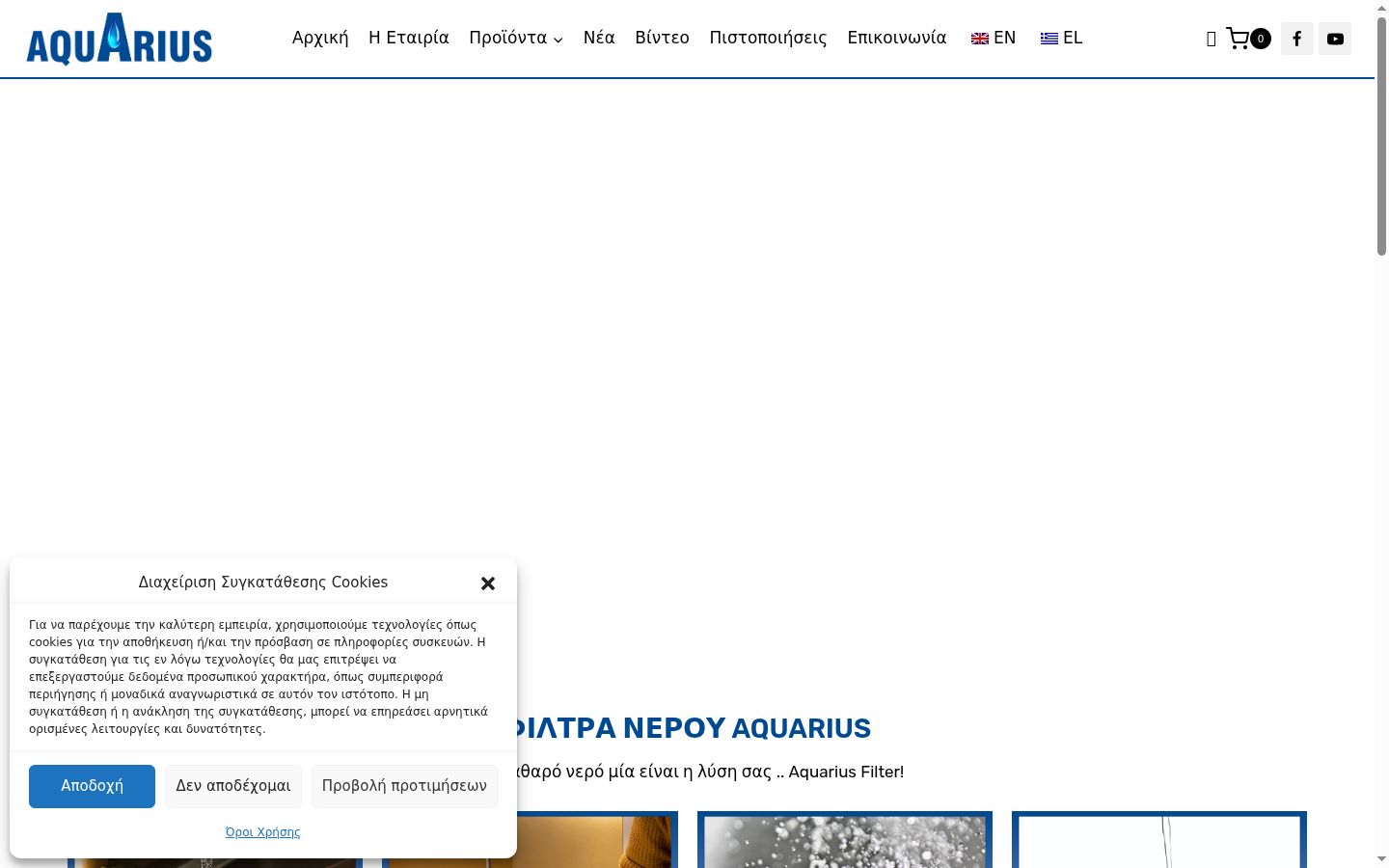Open the Επικοινωνία menu item
This screenshot has height=868, width=1389.
[897, 38]
